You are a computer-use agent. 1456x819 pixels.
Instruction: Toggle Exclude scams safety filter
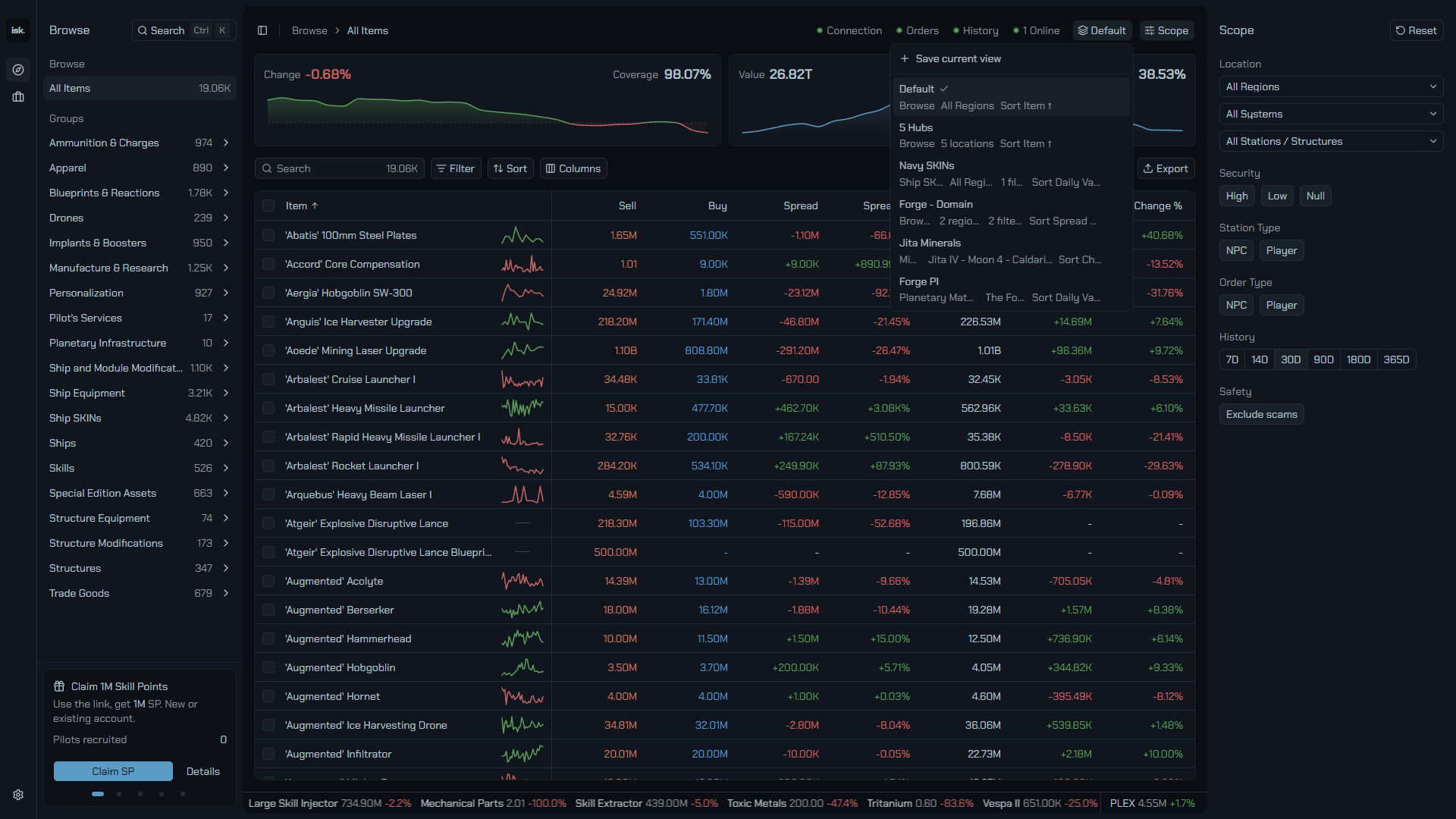click(x=1262, y=414)
